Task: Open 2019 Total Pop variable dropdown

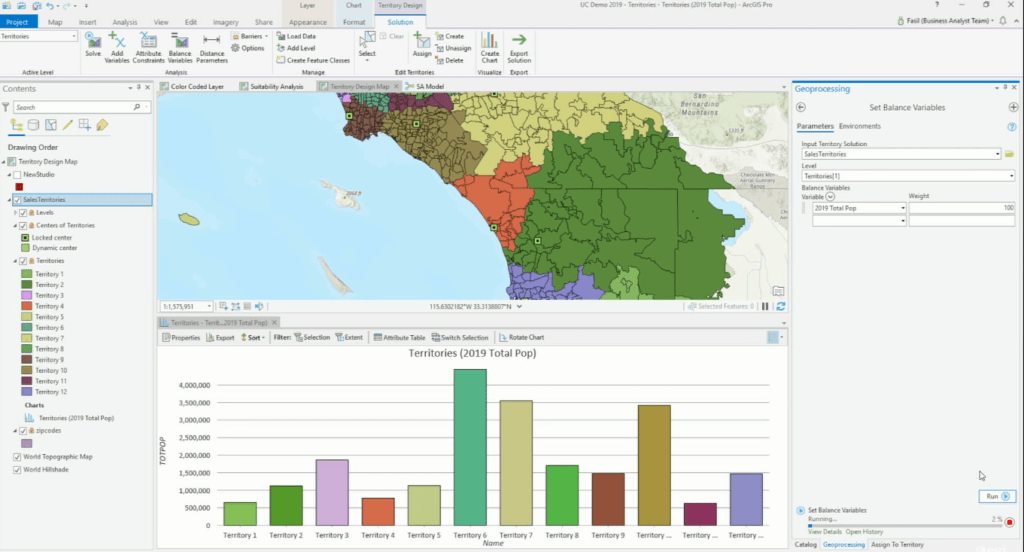Action: [903, 208]
